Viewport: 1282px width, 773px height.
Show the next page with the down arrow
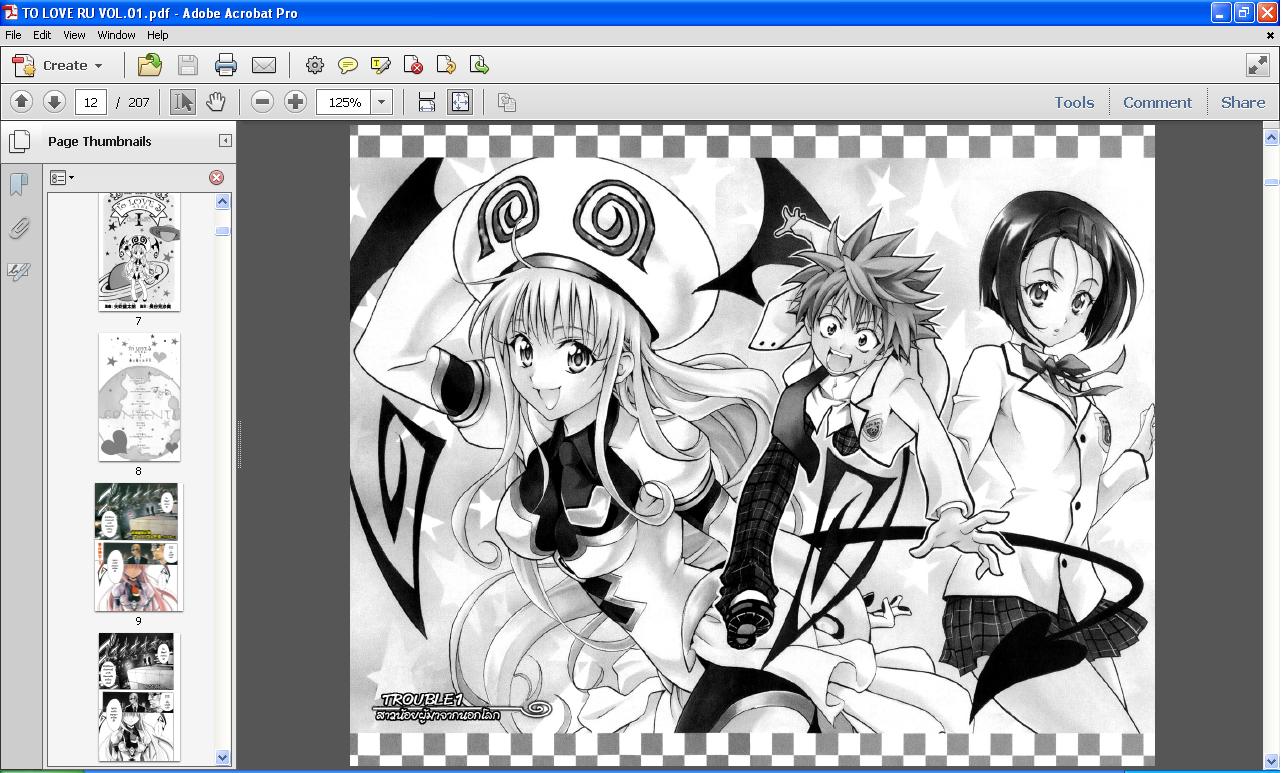(x=54, y=102)
